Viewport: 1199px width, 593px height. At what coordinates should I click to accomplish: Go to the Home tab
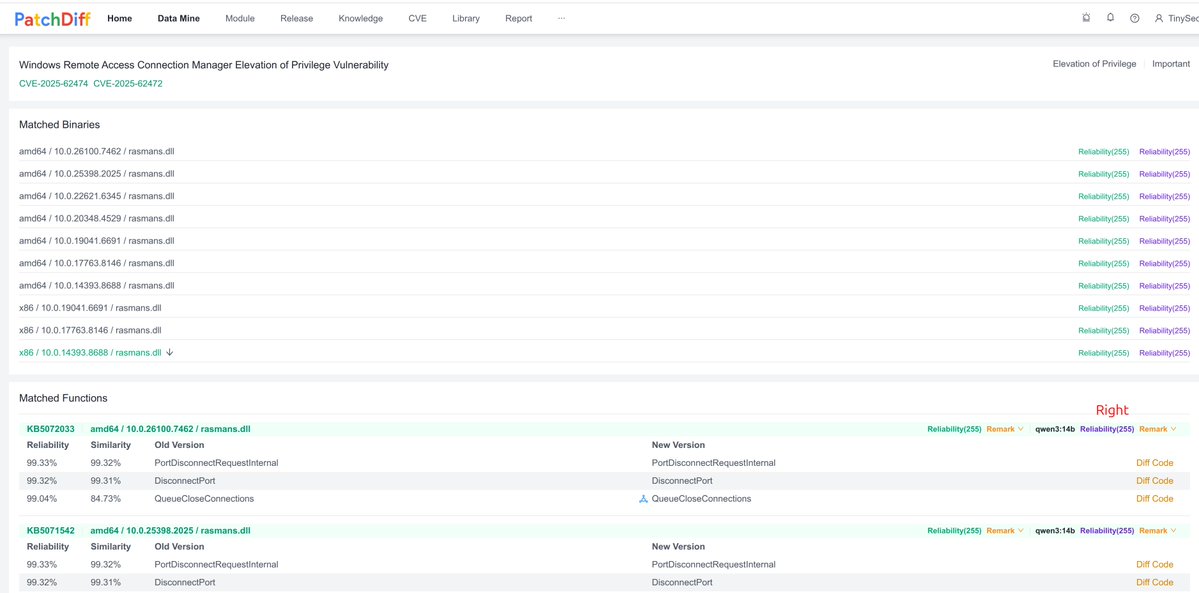click(119, 18)
